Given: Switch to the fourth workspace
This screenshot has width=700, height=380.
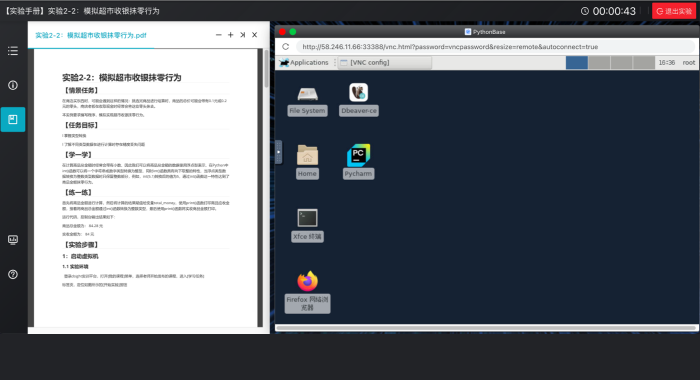Looking at the screenshot, I should (644, 63).
